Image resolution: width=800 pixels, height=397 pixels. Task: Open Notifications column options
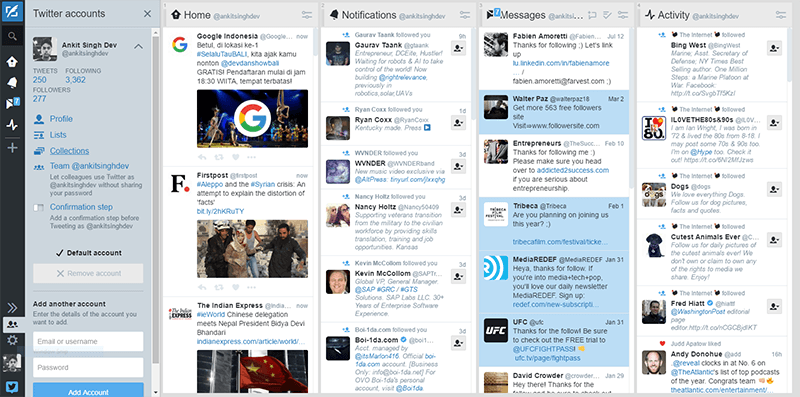coord(465,15)
